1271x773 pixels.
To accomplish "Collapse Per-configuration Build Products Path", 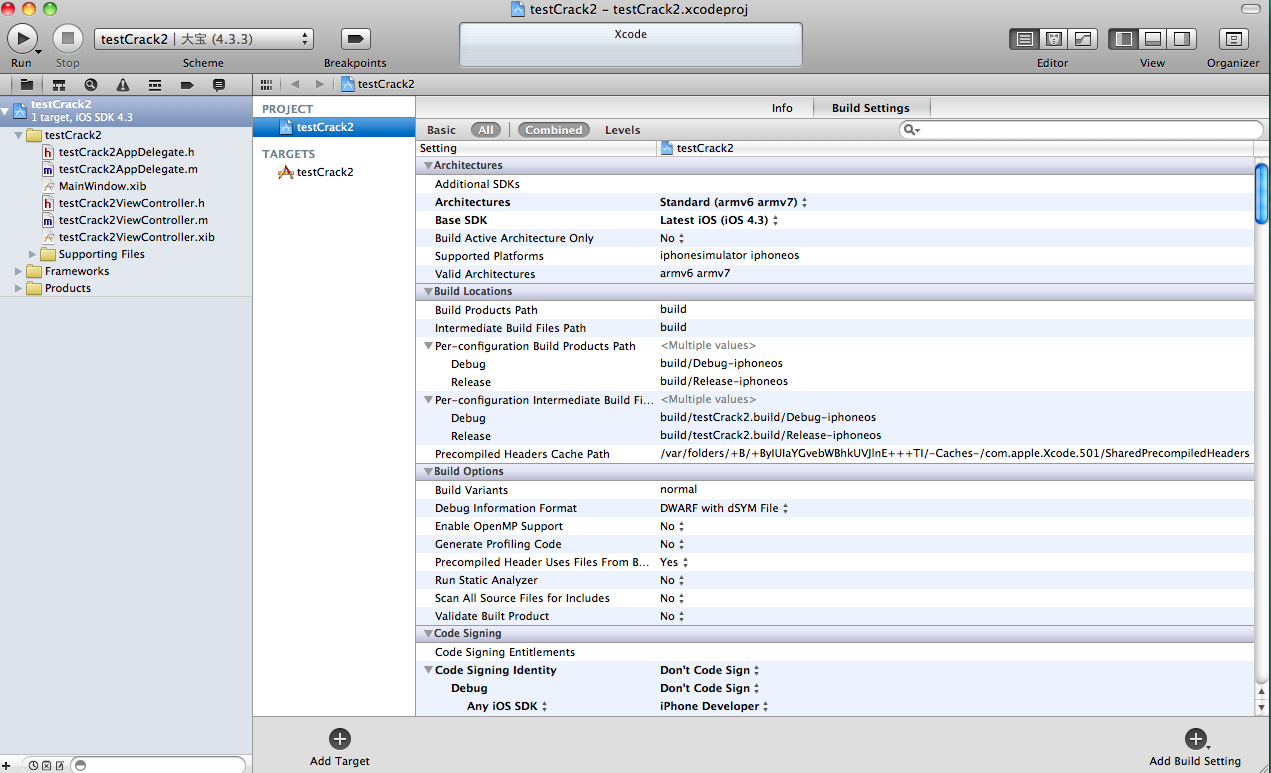I will pos(428,346).
